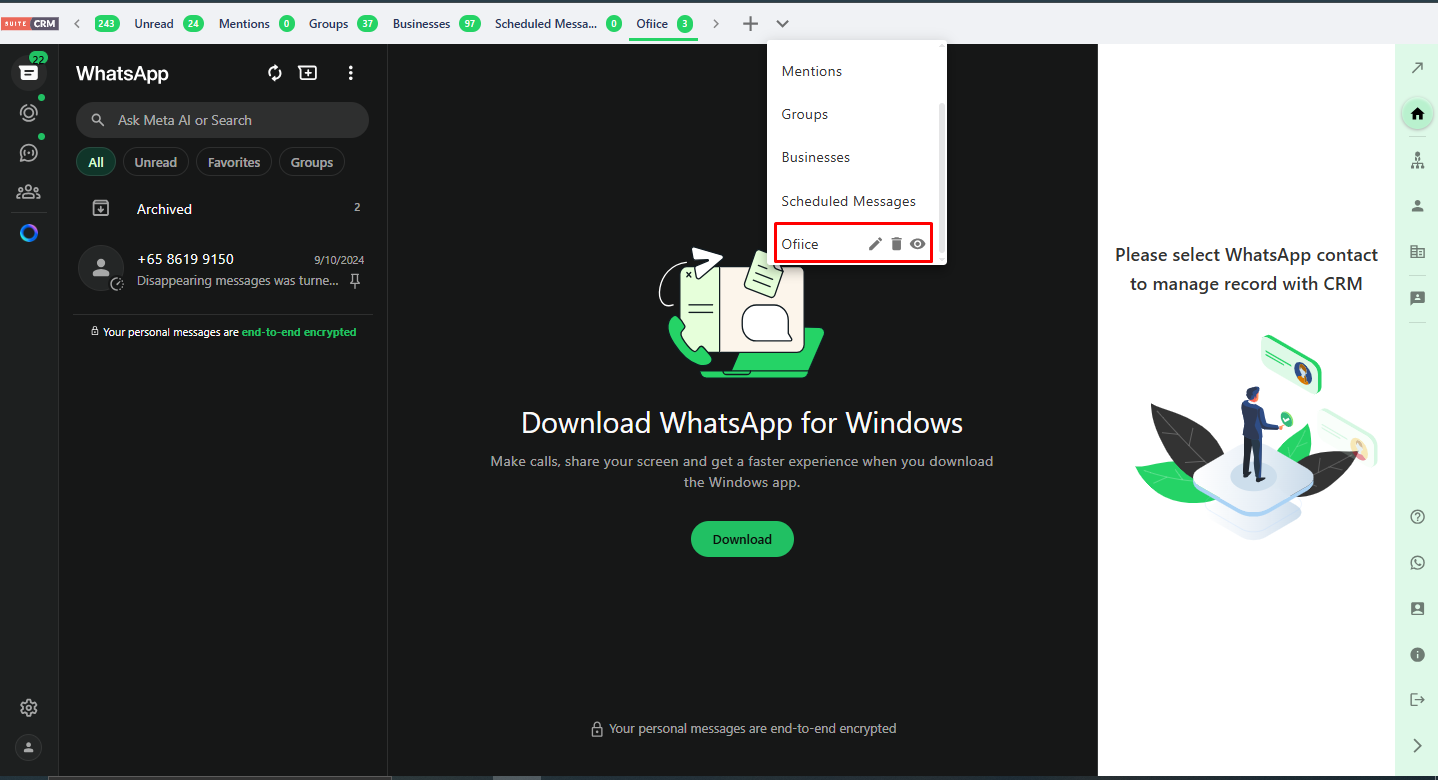Choose Scheduled Messages from dropdown menu
Image resolution: width=1438 pixels, height=780 pixels.
tap(848, 201)
